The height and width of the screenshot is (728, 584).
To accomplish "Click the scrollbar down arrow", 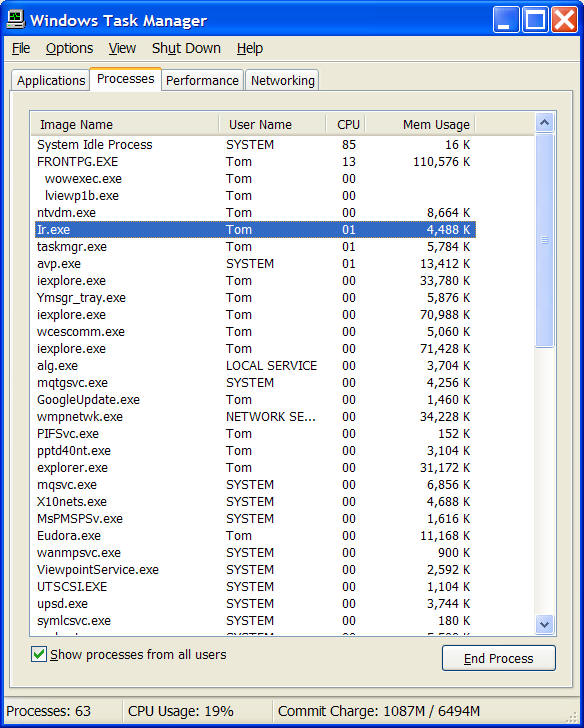I will click(x=545, y=624).
